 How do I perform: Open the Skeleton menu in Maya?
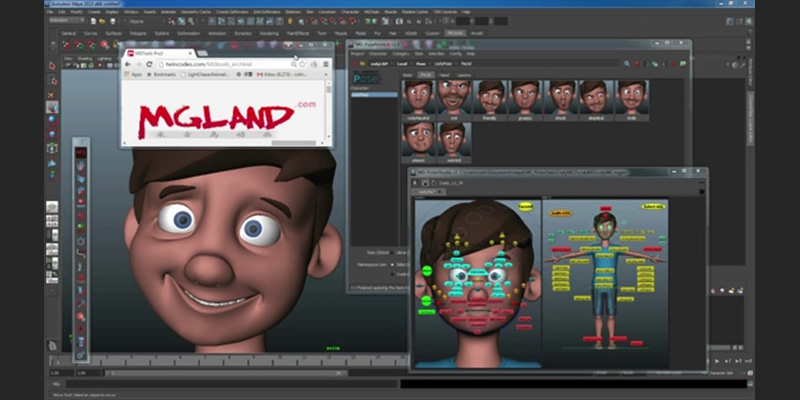(293, 11)
